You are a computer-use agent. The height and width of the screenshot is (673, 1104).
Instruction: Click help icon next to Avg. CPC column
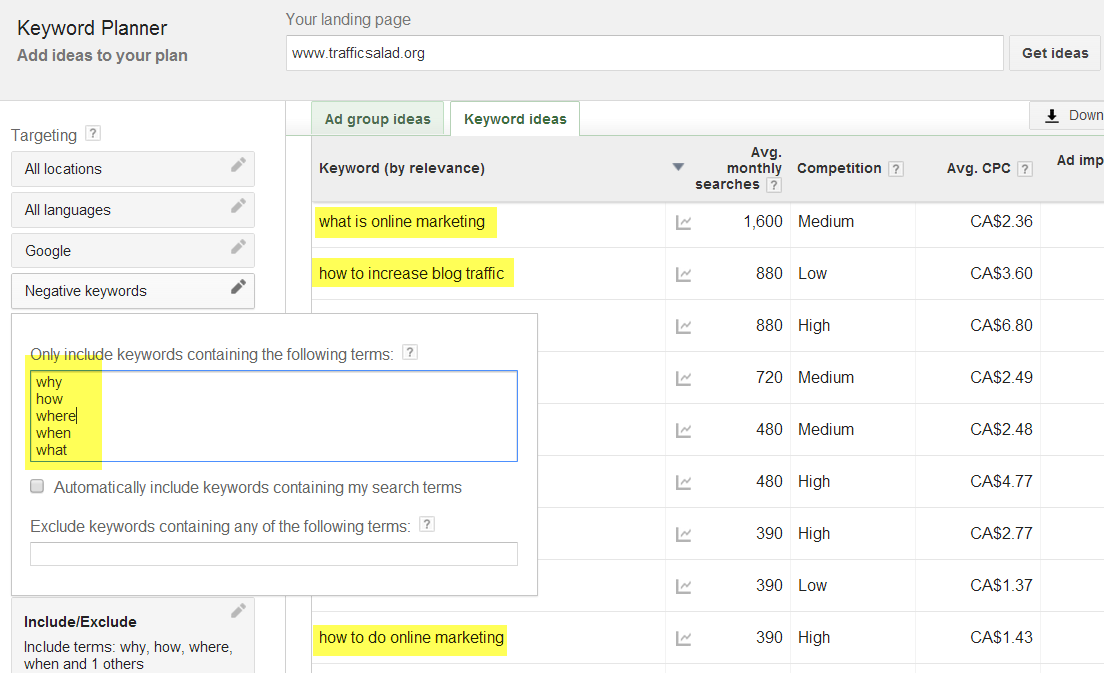pyautogui.click(x=1024, y=169)
